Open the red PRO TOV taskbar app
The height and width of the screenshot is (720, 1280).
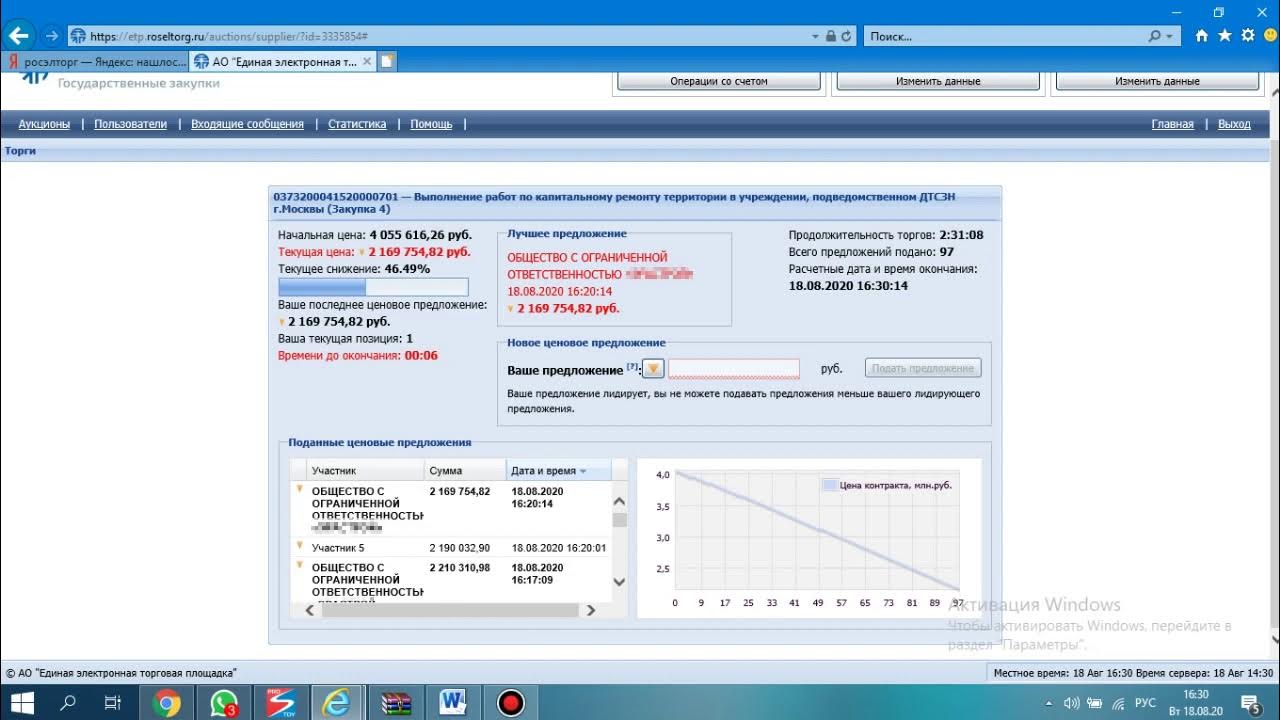281,703
